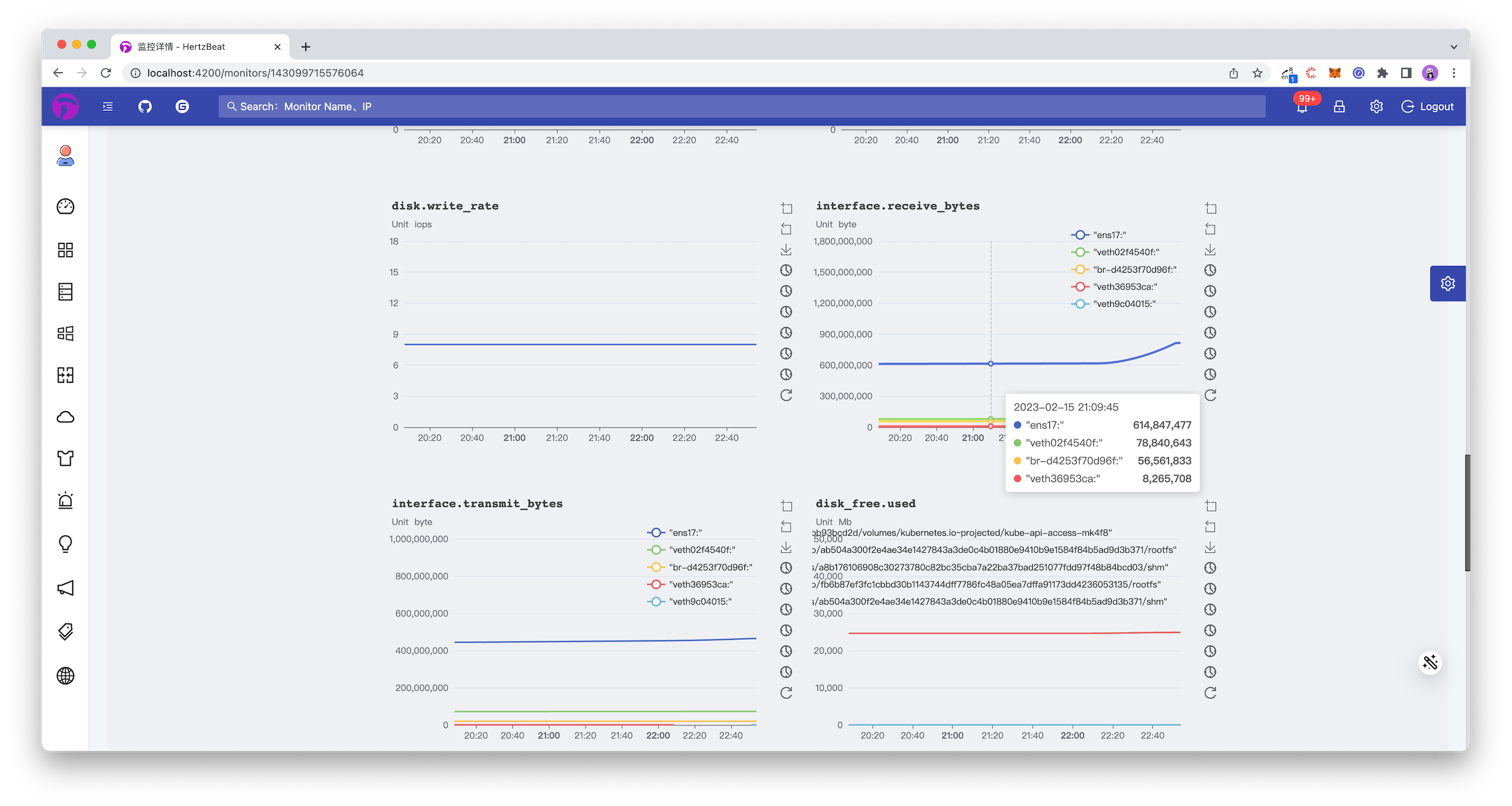Expand the Chrome tab search chevron
1512x806 pixels.
point(1454,47)
